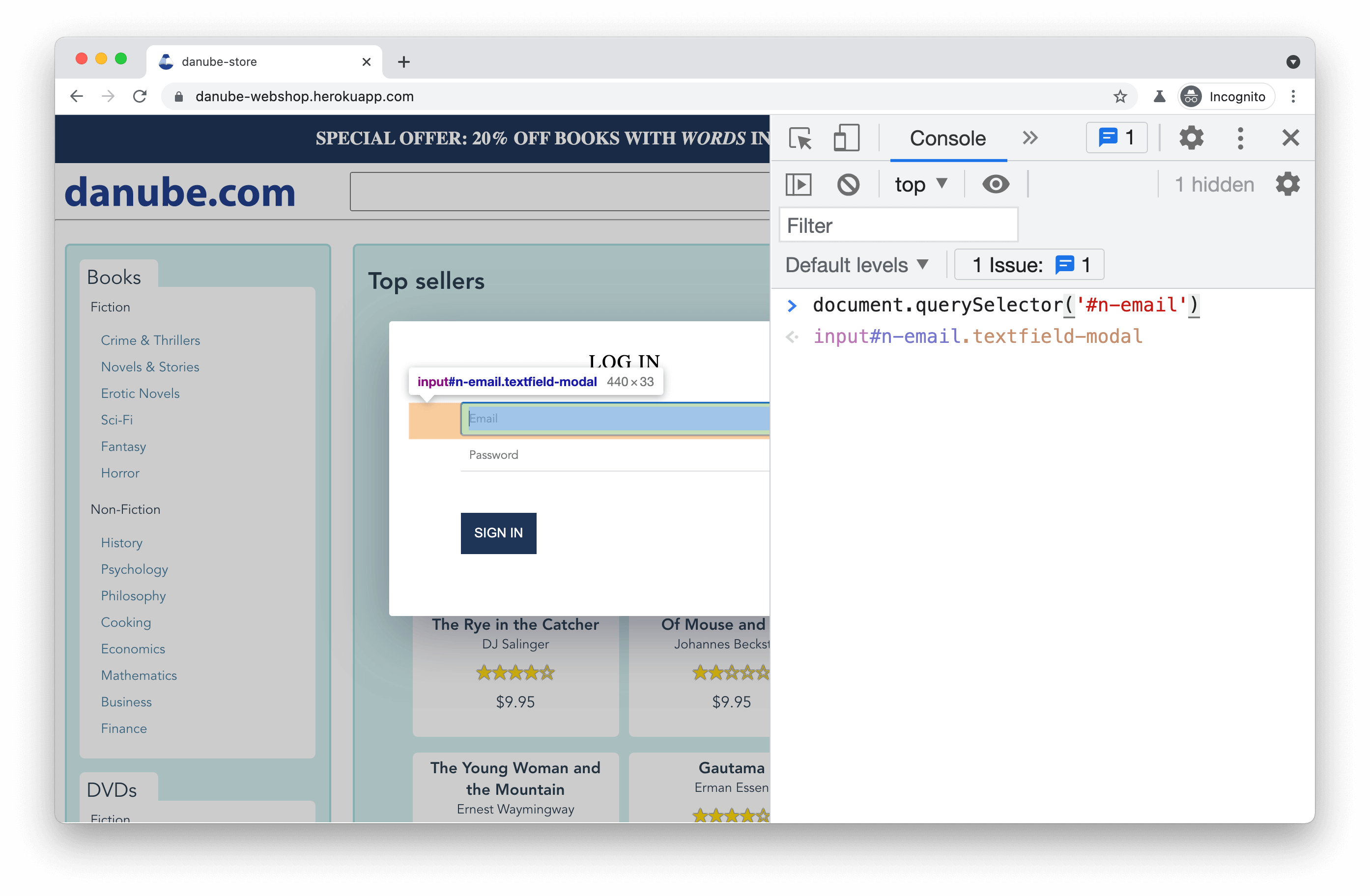Click the no-entry/block icon in console
This screenshot has width=1370, height=896.
pos(847,184)
